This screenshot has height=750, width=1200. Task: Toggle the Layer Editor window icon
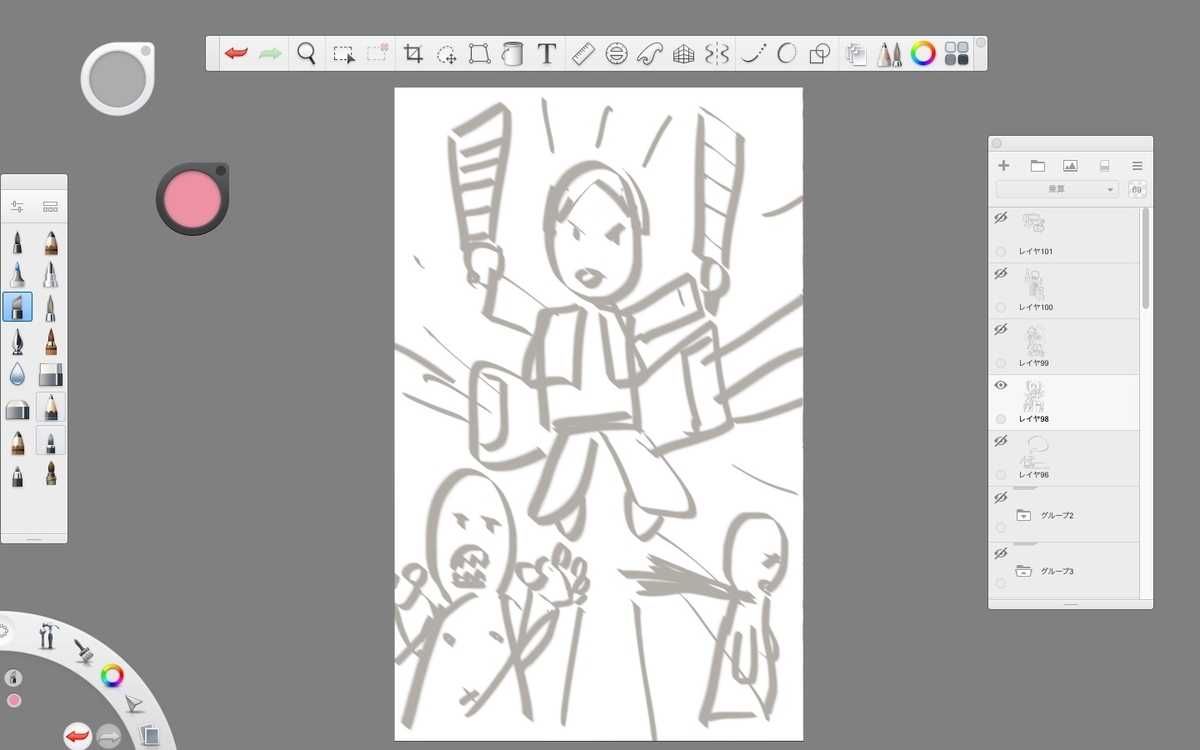[856, 54]
